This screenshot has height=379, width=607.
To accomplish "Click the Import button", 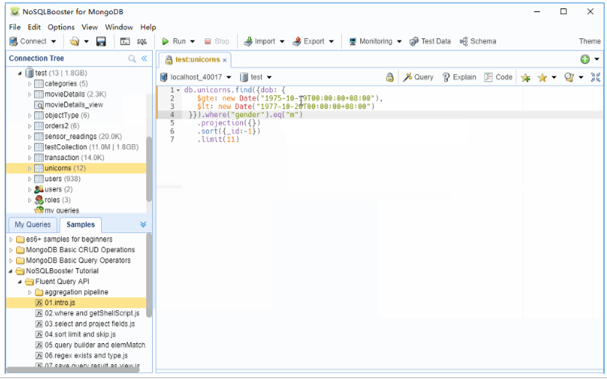I will click(x=259, y=41).
